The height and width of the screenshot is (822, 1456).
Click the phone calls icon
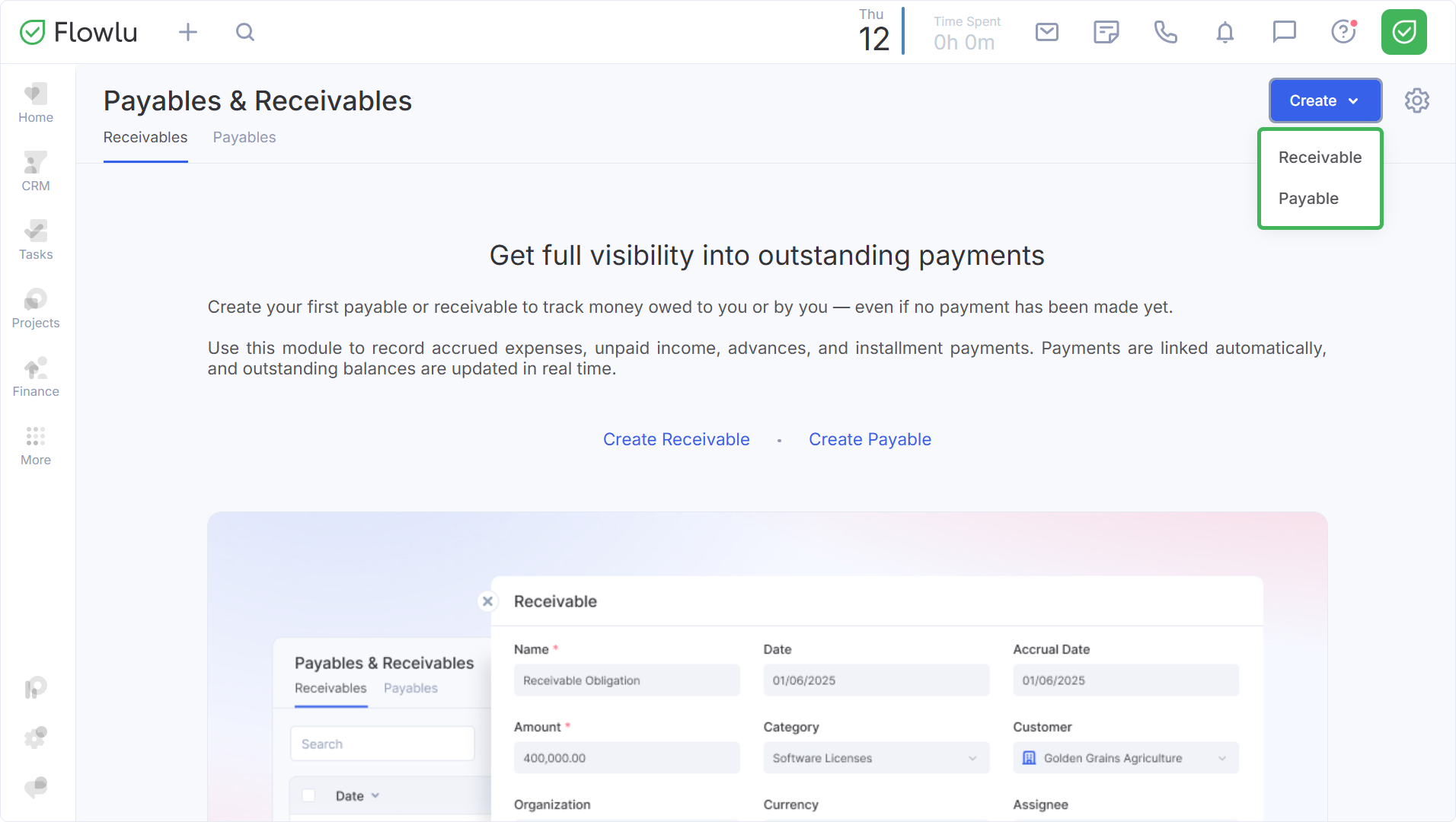click(1165, 32)
